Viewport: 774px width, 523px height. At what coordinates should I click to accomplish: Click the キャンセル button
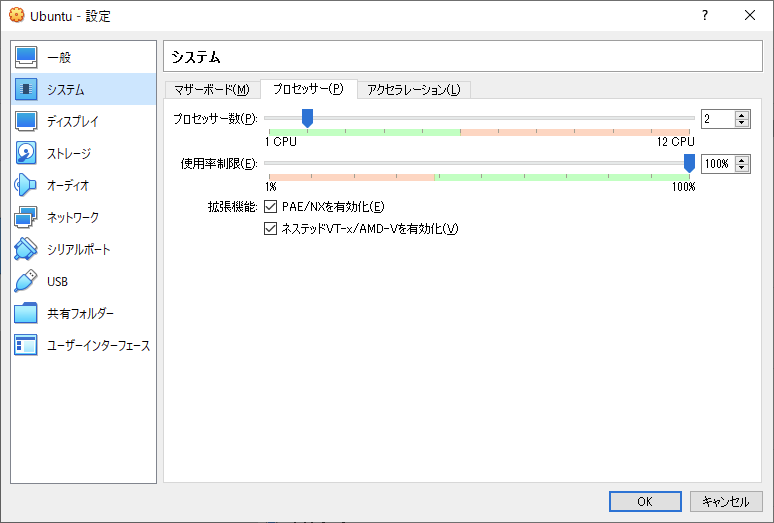726,501
